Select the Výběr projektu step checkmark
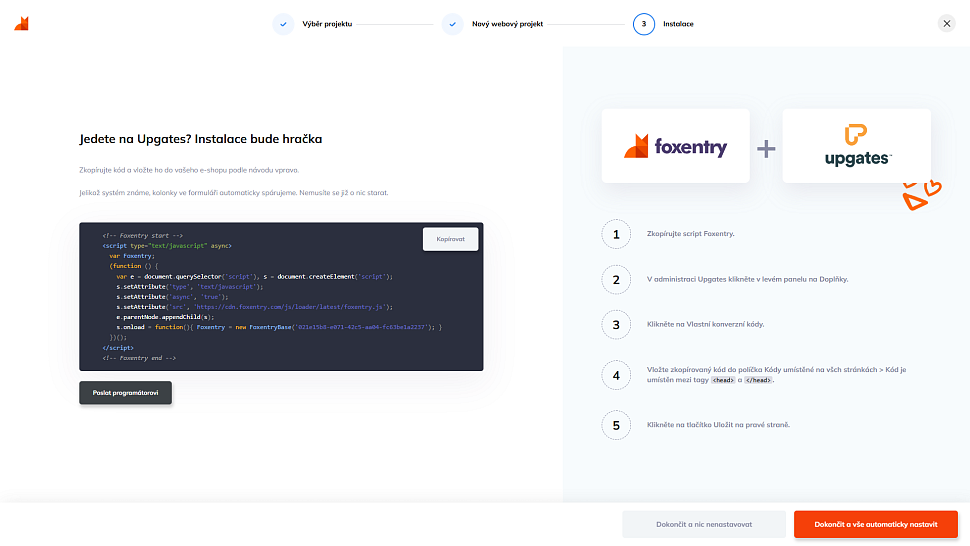 click(x=283, y=24)
